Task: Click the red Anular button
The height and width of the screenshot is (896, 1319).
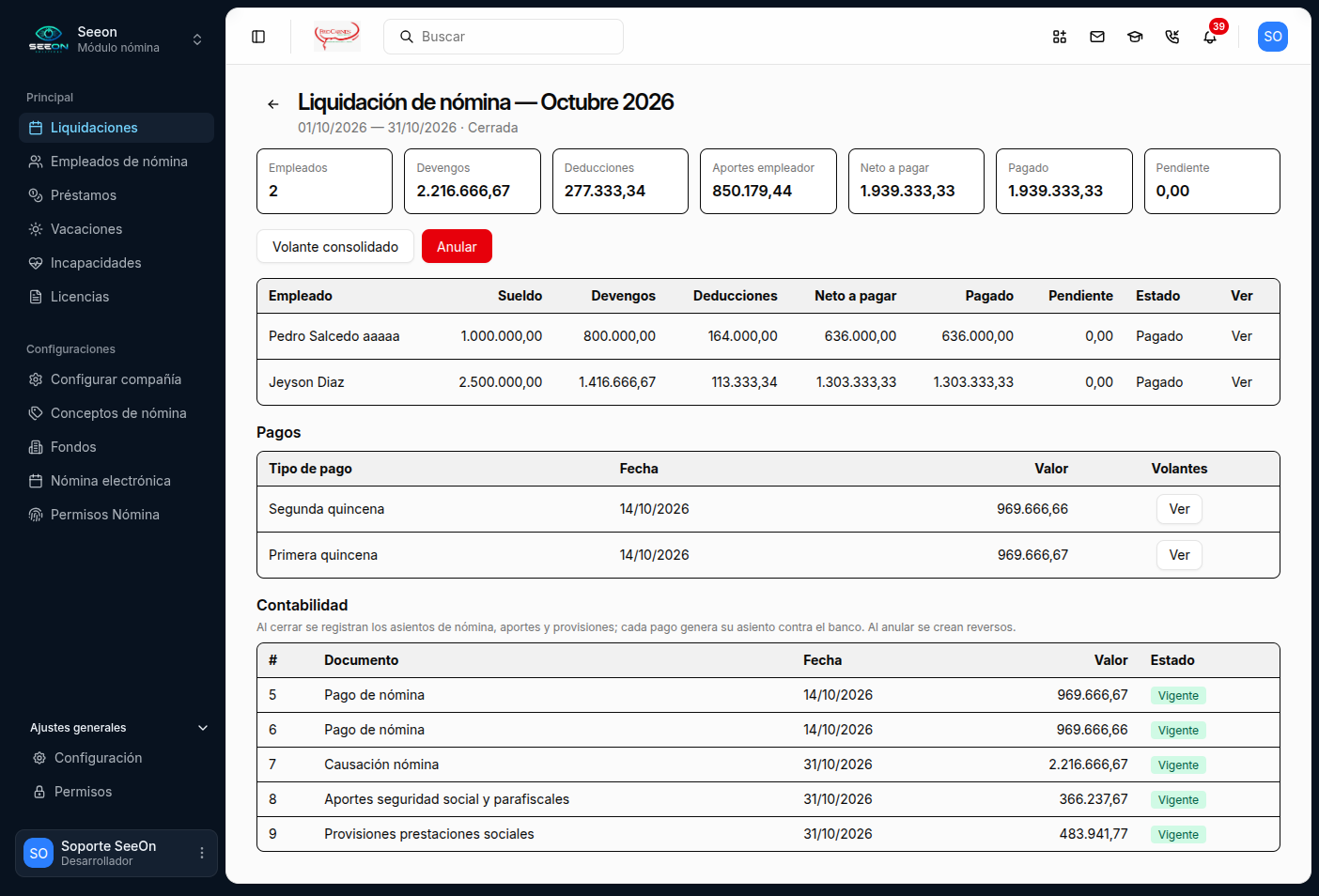Action: point(457,246)
